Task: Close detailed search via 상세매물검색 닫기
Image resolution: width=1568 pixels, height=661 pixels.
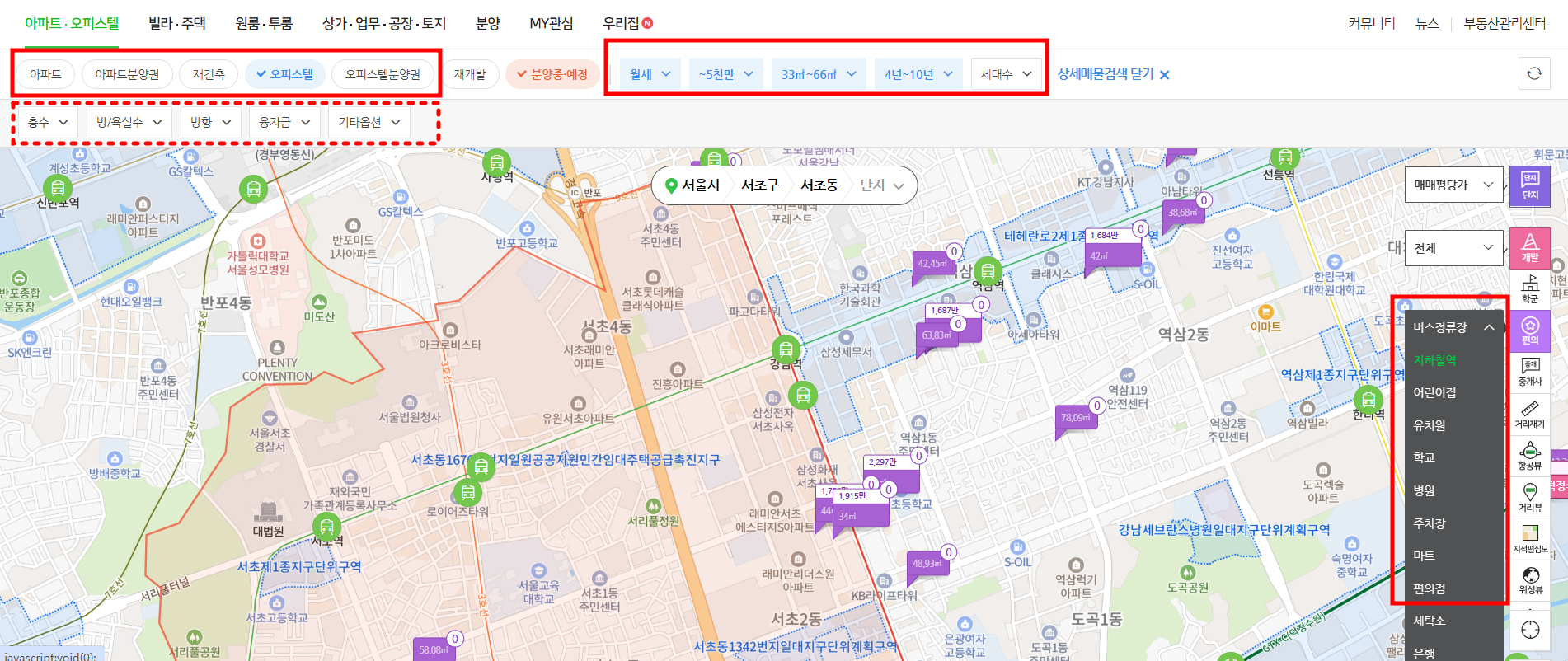Action: coord(1114,74)
